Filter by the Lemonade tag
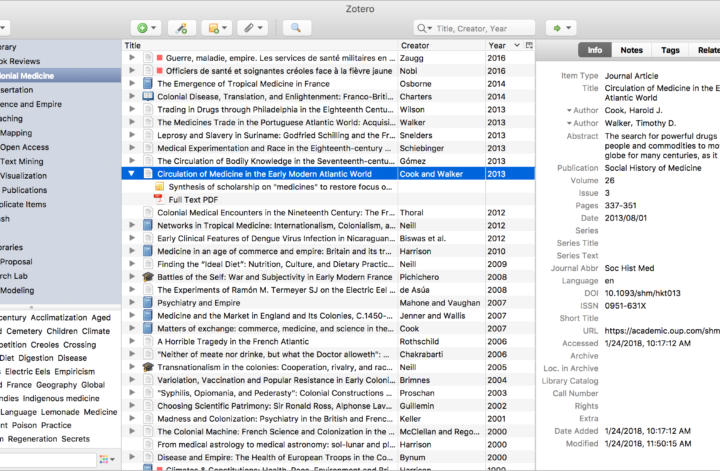 click(60, 412)
